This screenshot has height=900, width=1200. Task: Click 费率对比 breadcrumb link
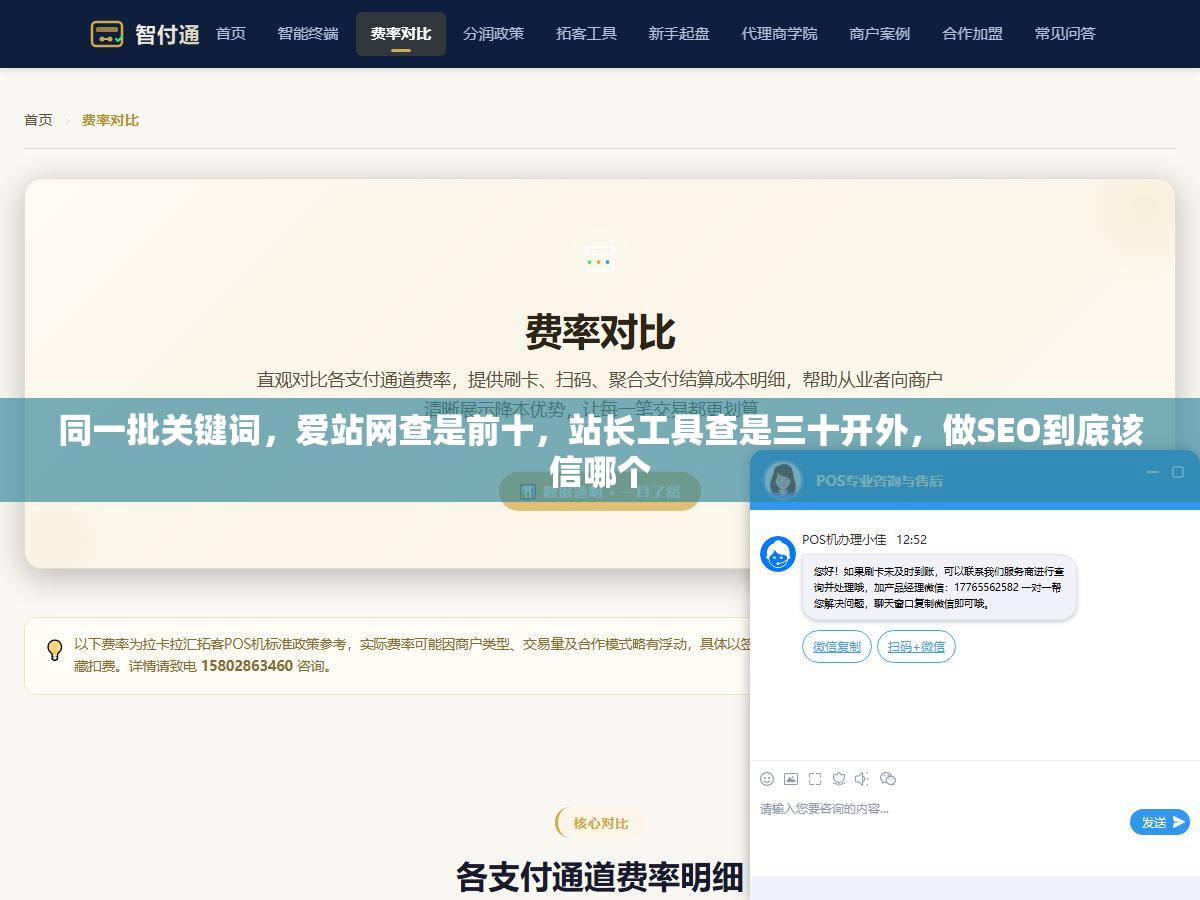click(x=110, y=120)
